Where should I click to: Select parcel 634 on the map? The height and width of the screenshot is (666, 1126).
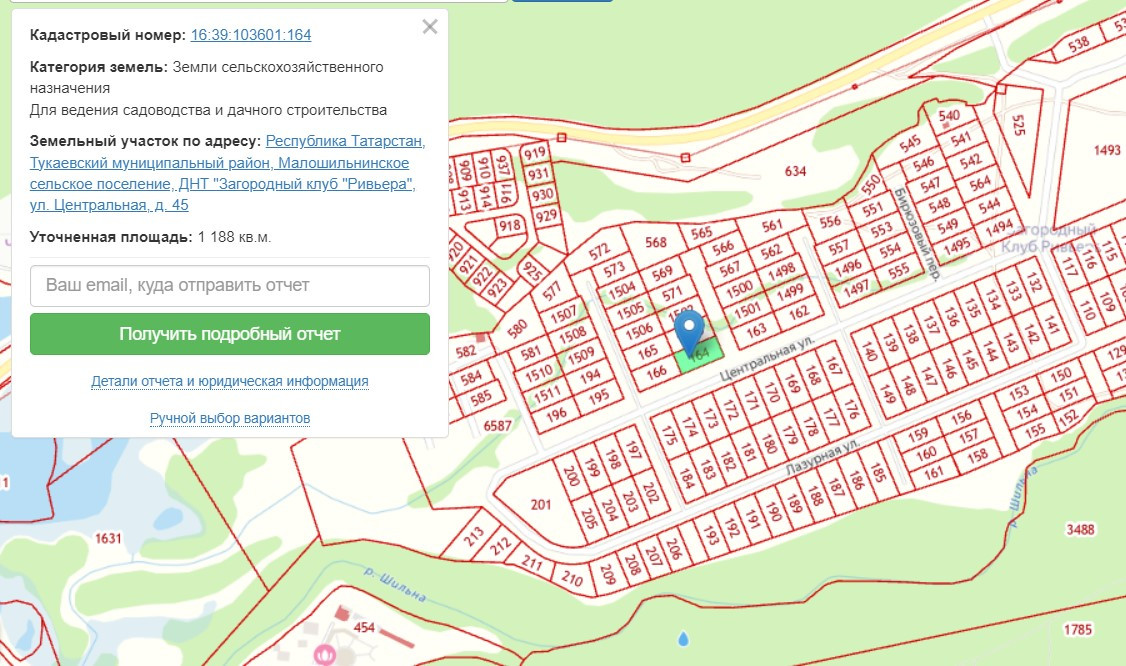click(795, 171)
